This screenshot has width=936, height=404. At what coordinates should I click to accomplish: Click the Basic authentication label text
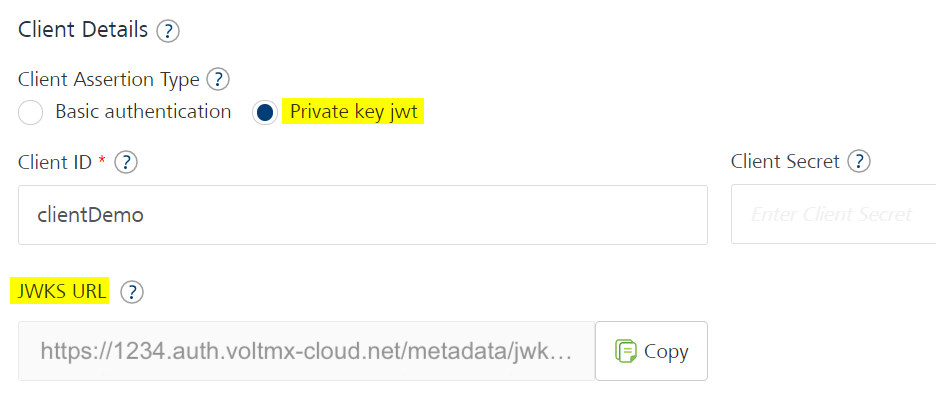click(143, 112)
